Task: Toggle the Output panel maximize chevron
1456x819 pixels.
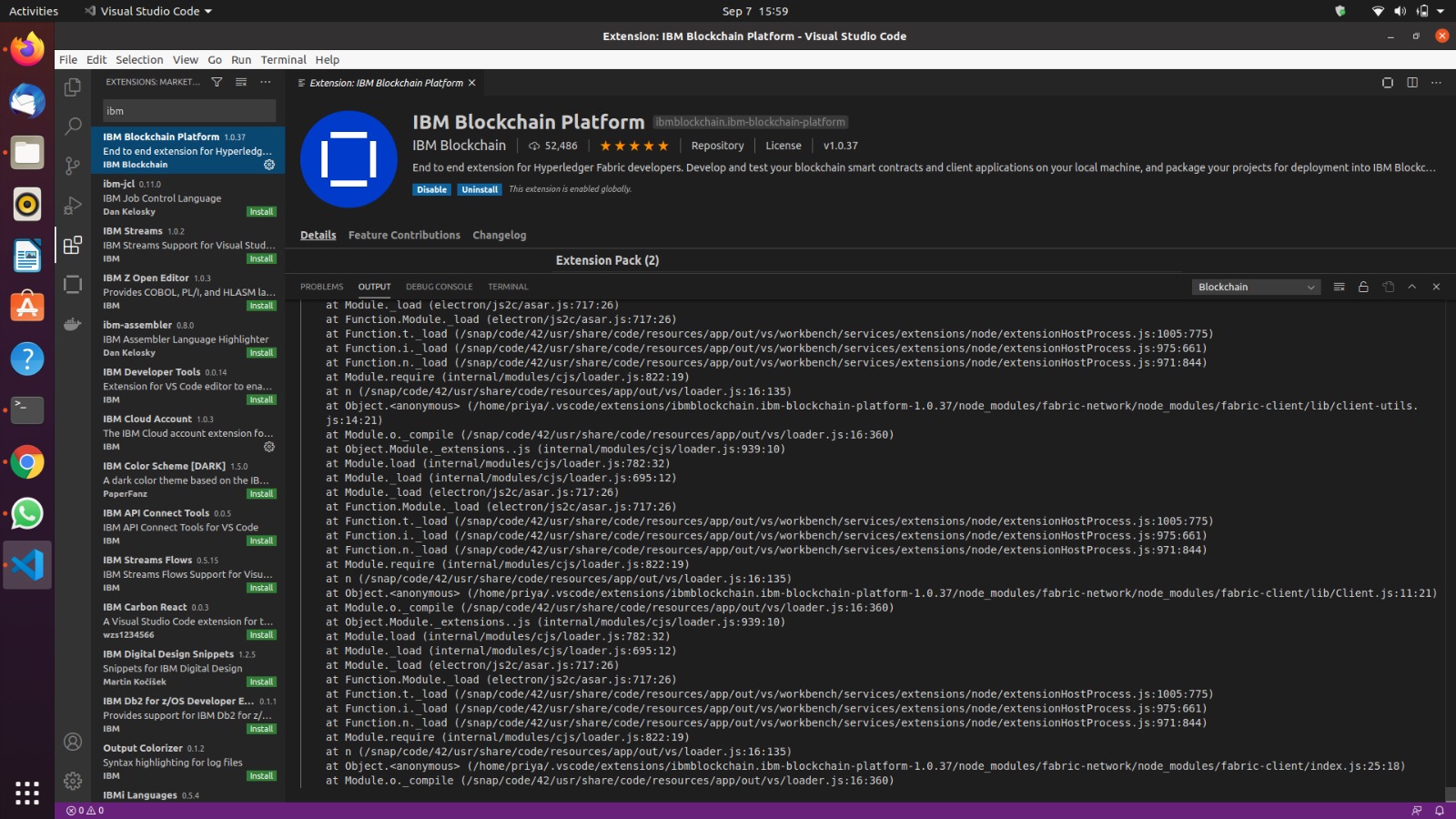Action: [x=1411, y=286]
